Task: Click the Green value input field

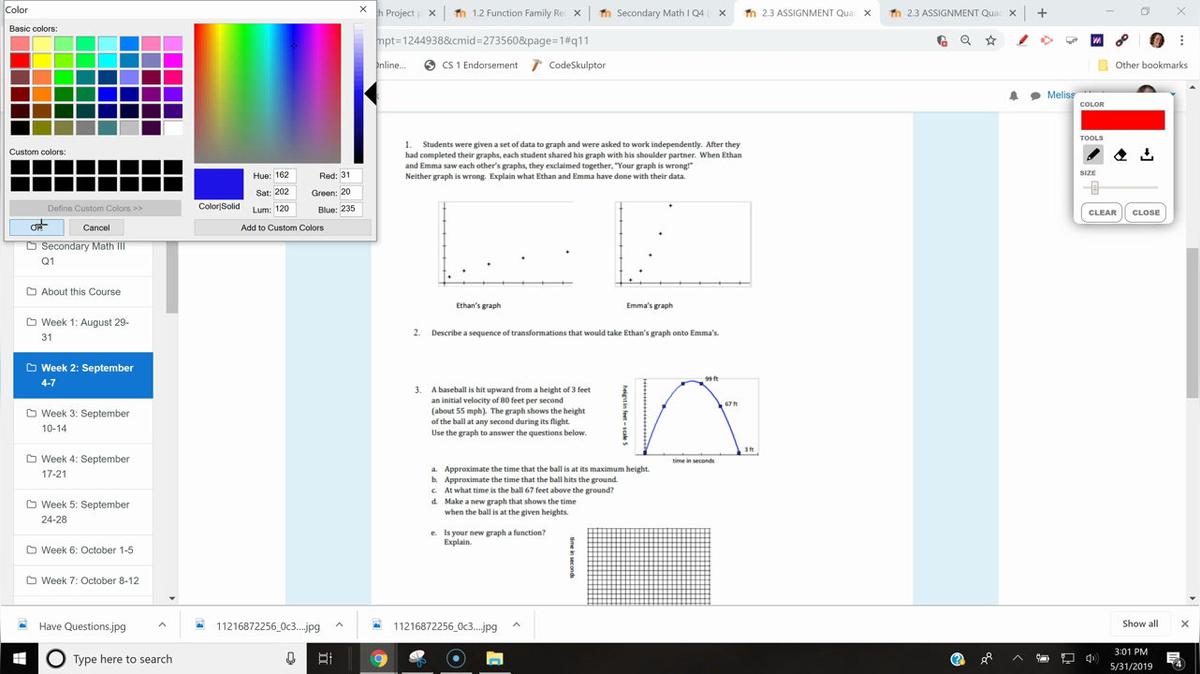Action: (351, 192)
